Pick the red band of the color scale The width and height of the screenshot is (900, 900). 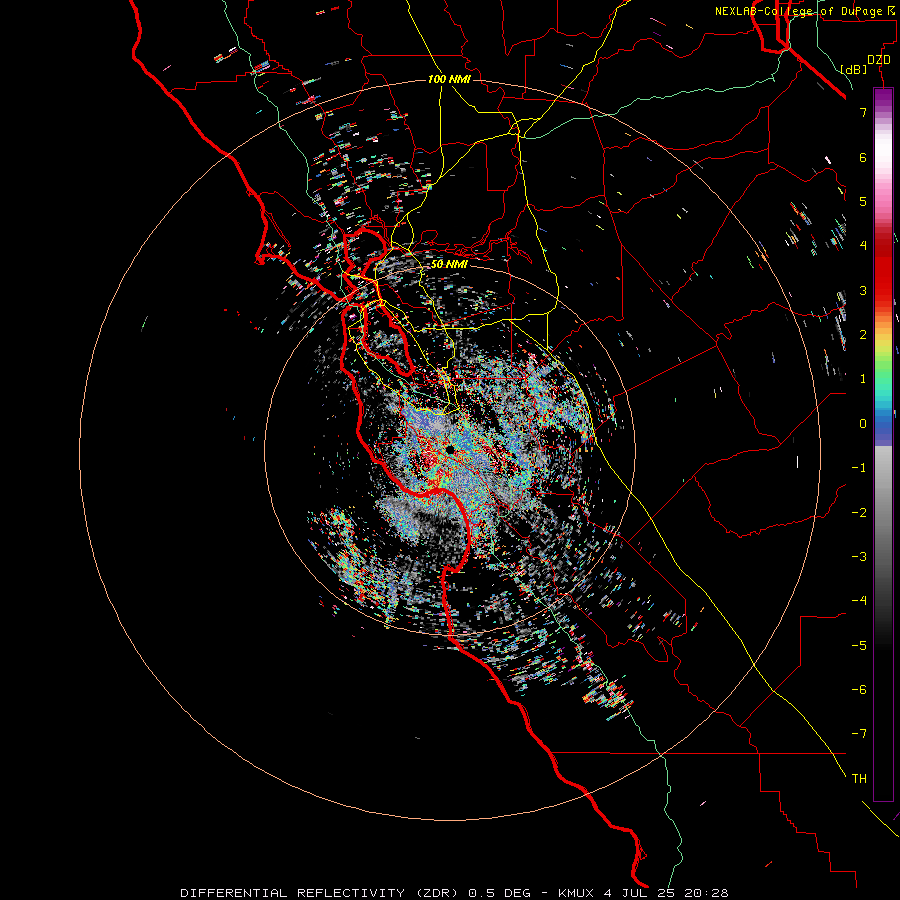click(883, 270)
